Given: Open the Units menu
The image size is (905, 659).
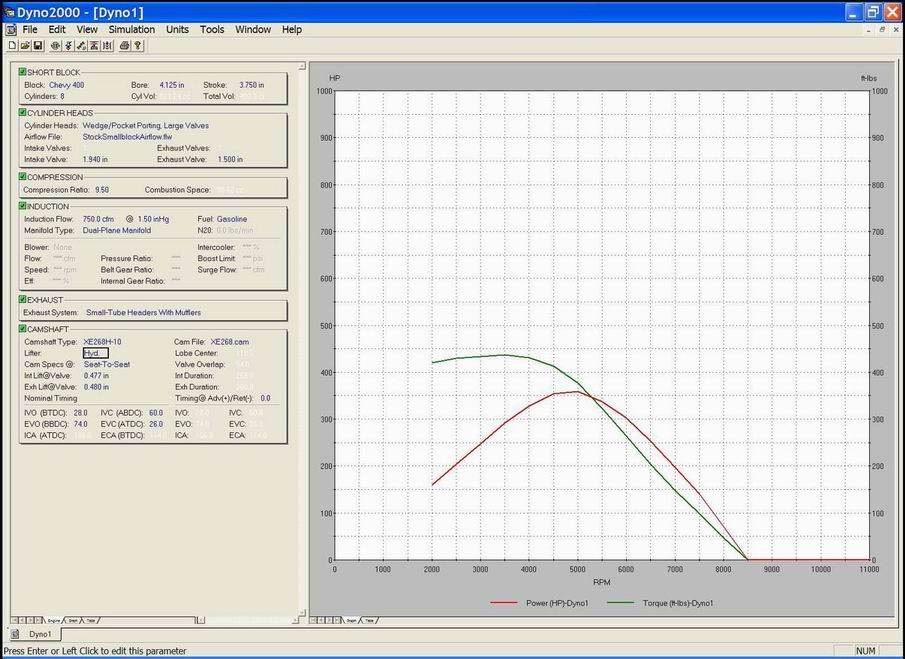Looking at the screenshot, I should [x=177, y=30].
